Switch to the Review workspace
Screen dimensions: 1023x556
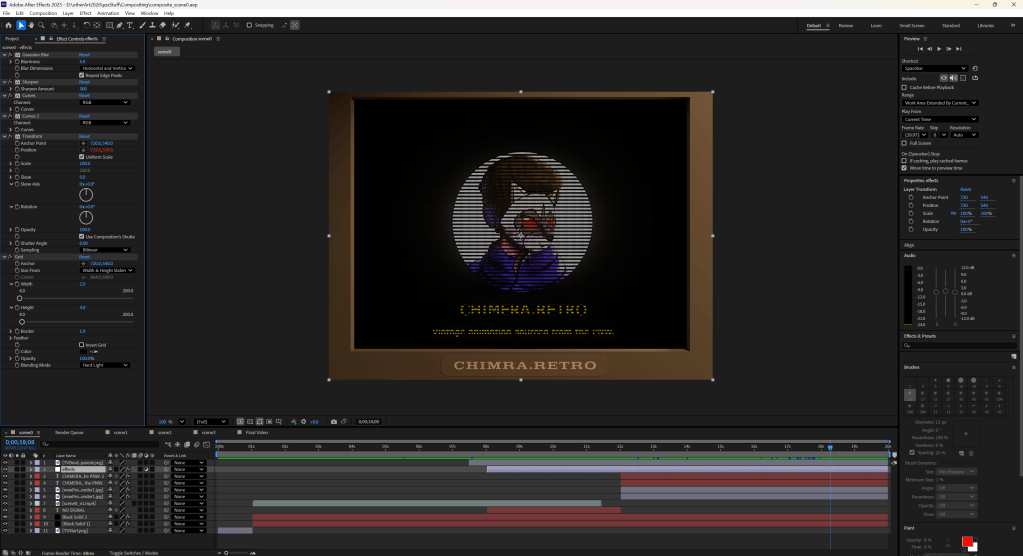click(x=846, y=25)
